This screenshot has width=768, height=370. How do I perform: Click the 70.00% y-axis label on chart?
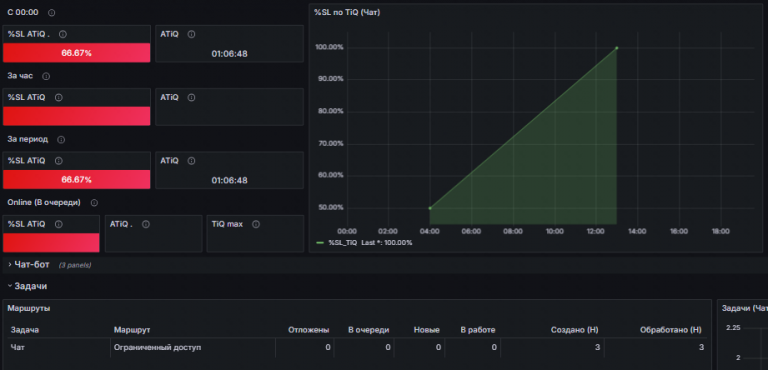(x=331, y=144)
